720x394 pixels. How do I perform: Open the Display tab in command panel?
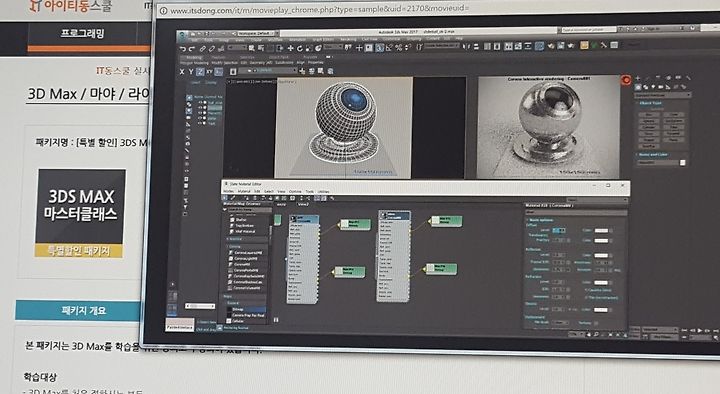(x=678, y=78)
